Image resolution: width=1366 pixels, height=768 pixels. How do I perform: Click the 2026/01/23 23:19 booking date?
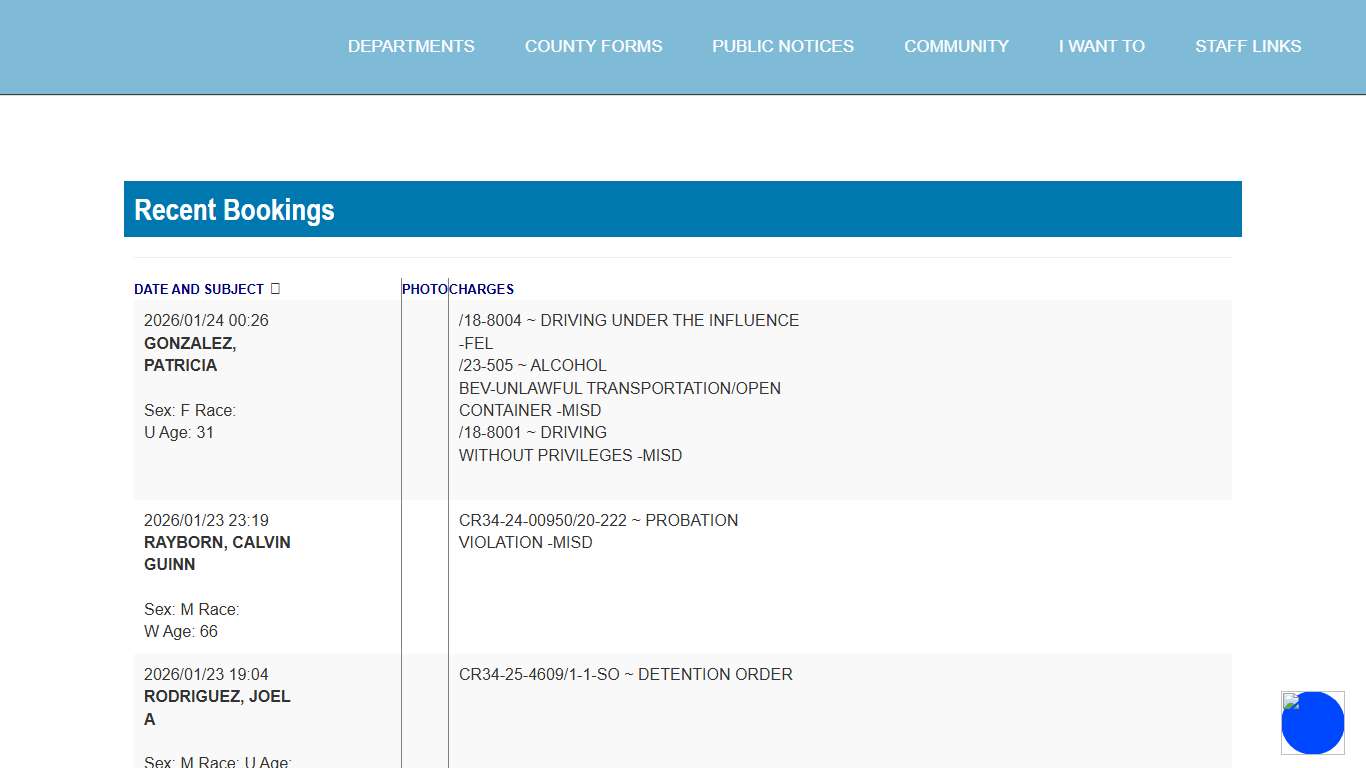(x=206, y=520)
